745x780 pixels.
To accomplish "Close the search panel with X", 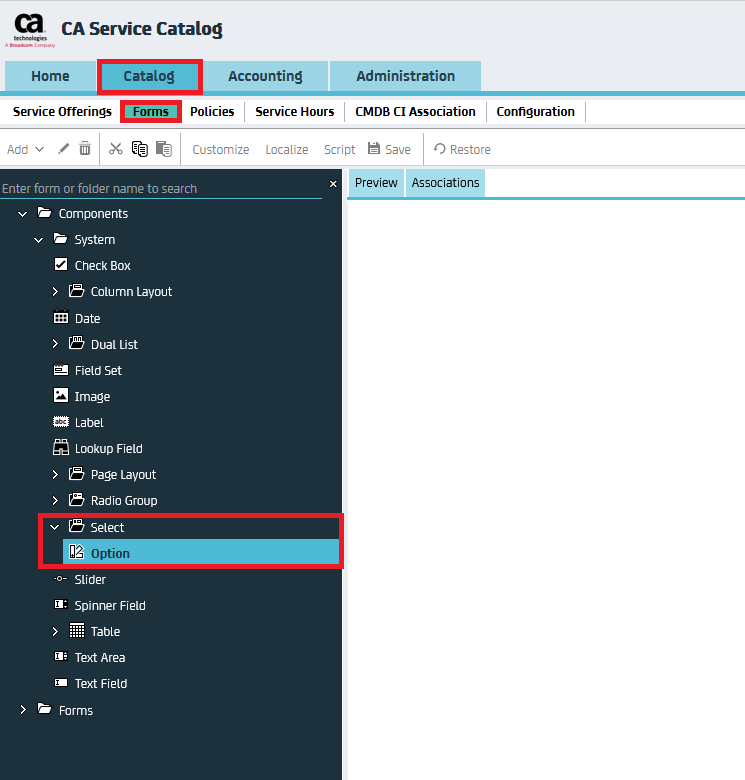I will pos(333,184).
